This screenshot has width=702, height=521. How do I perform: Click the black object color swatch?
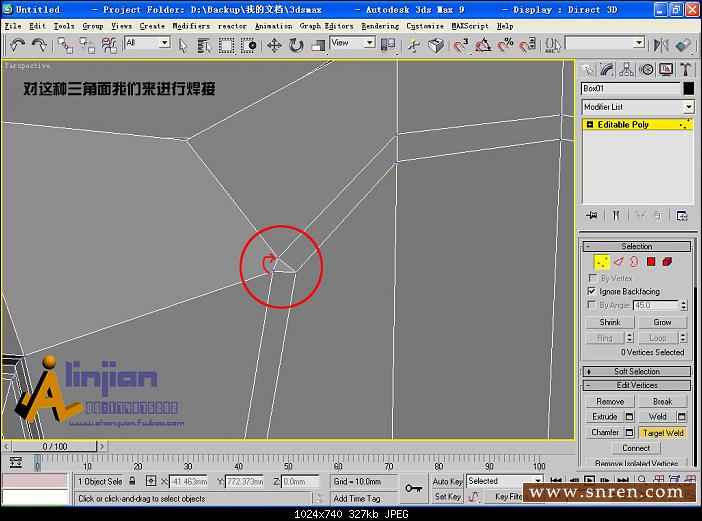coord(689,88)
